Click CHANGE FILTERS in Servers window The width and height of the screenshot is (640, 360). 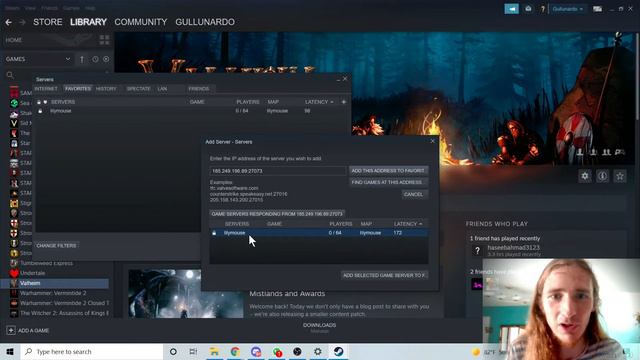pos(56,246)
